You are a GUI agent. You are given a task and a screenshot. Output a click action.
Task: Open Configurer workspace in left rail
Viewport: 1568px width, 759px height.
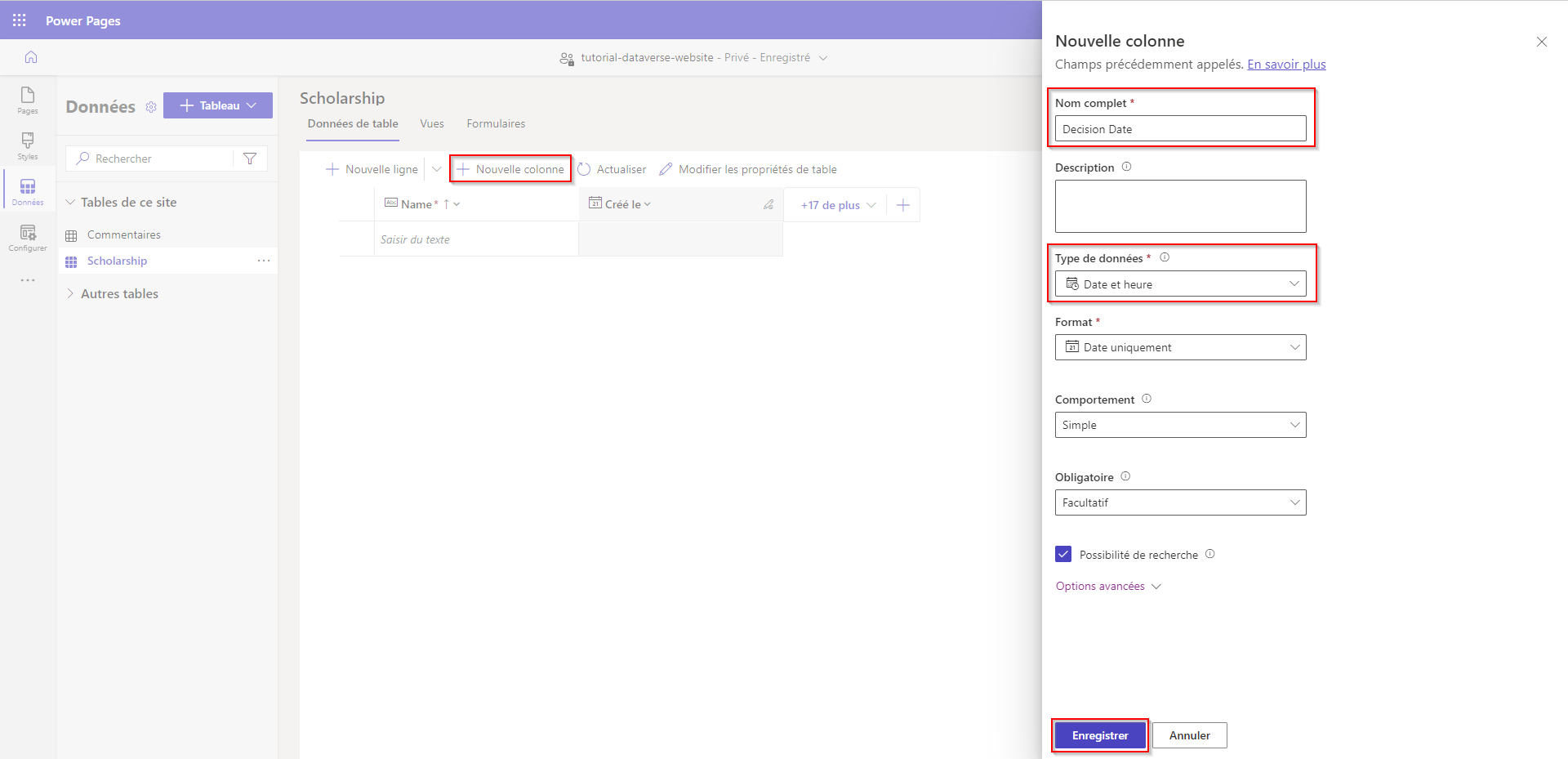pos(28,238)
